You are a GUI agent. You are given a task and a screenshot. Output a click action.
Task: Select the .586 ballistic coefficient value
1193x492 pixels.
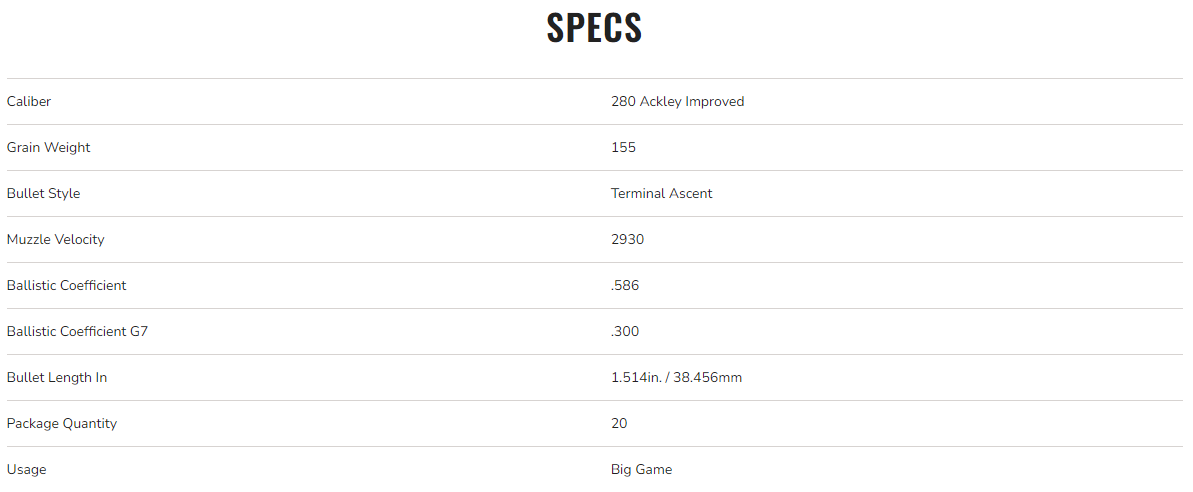point(624,285)
